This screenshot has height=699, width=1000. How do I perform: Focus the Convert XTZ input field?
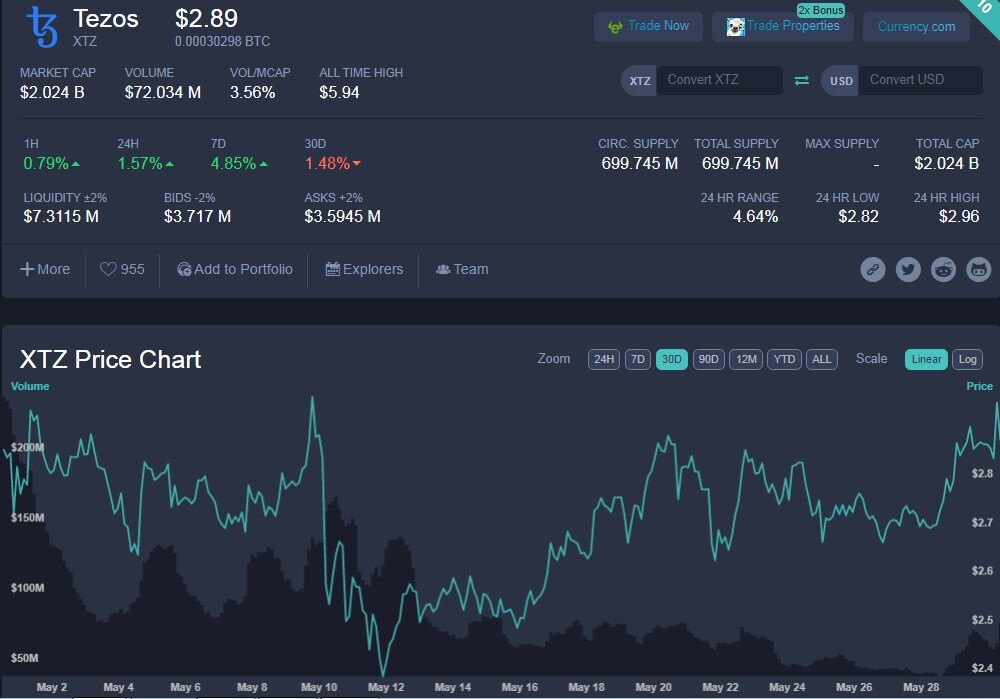719,80
